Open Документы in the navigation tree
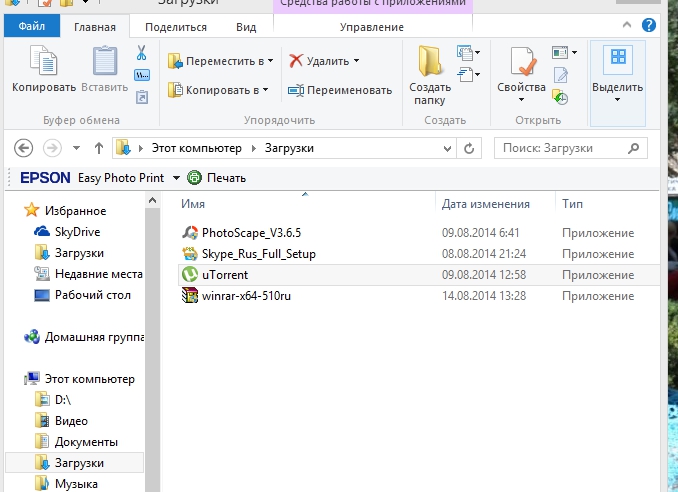This screenshot has width=678, height=492. (86, 441)
